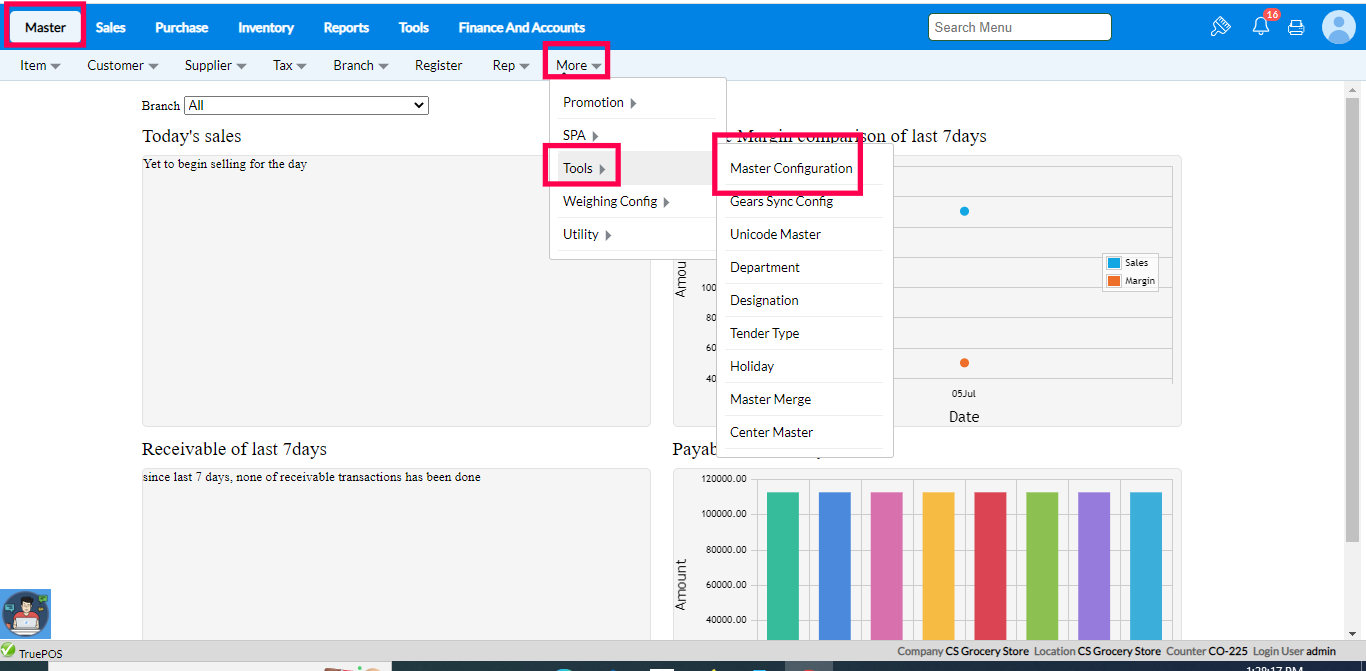Click the printer icon in header

(1296, 27)
